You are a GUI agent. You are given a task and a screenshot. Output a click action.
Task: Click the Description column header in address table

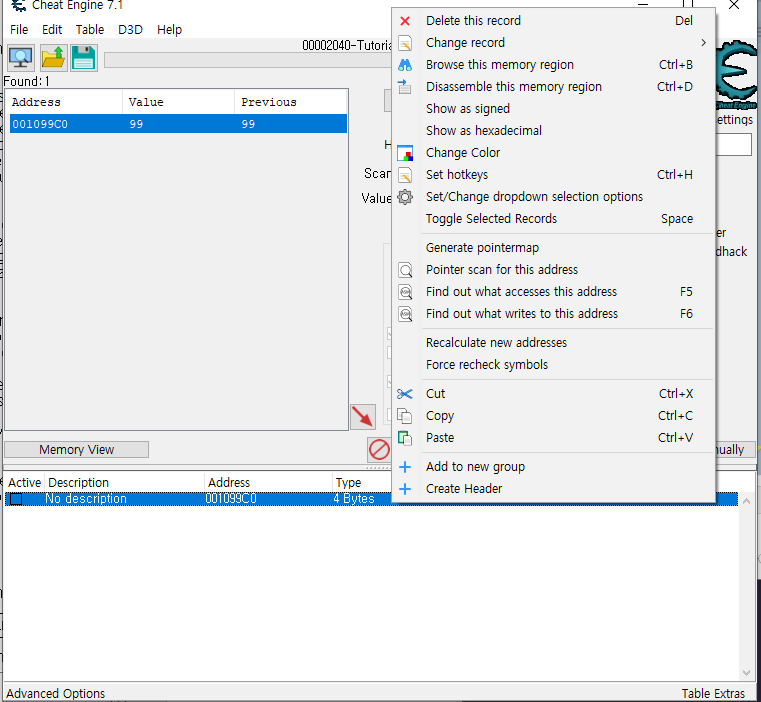[x=124, y=483]
